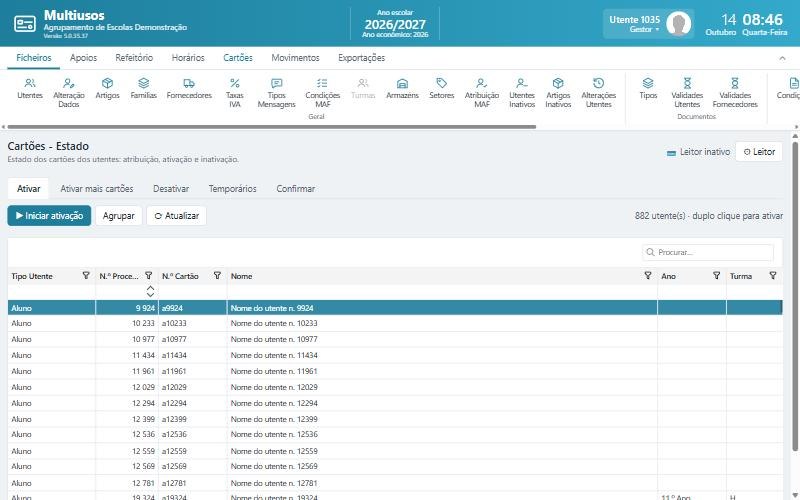This screenshot has width=800, height=500.
Task: Open filter for Turma column
Action: pos(773,276)
